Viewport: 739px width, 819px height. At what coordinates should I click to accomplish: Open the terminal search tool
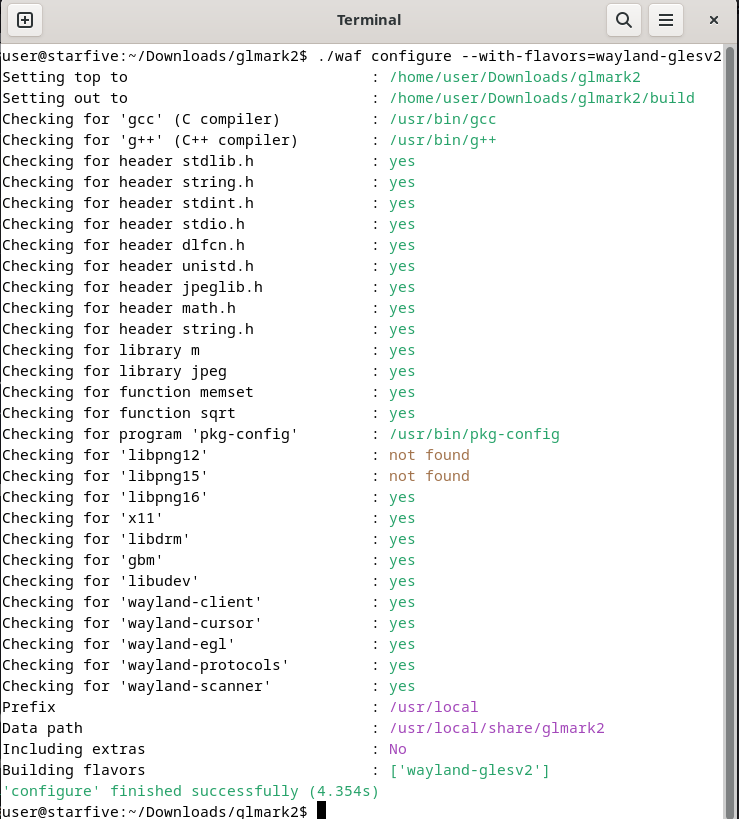pyautogui.click(x=624, y=20)
